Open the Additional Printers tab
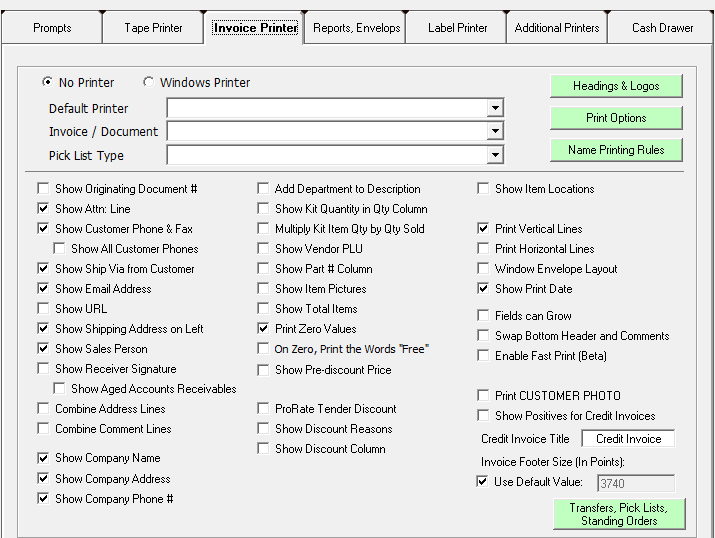This screenshot has width=715, height=538. (x=557, y=28)
